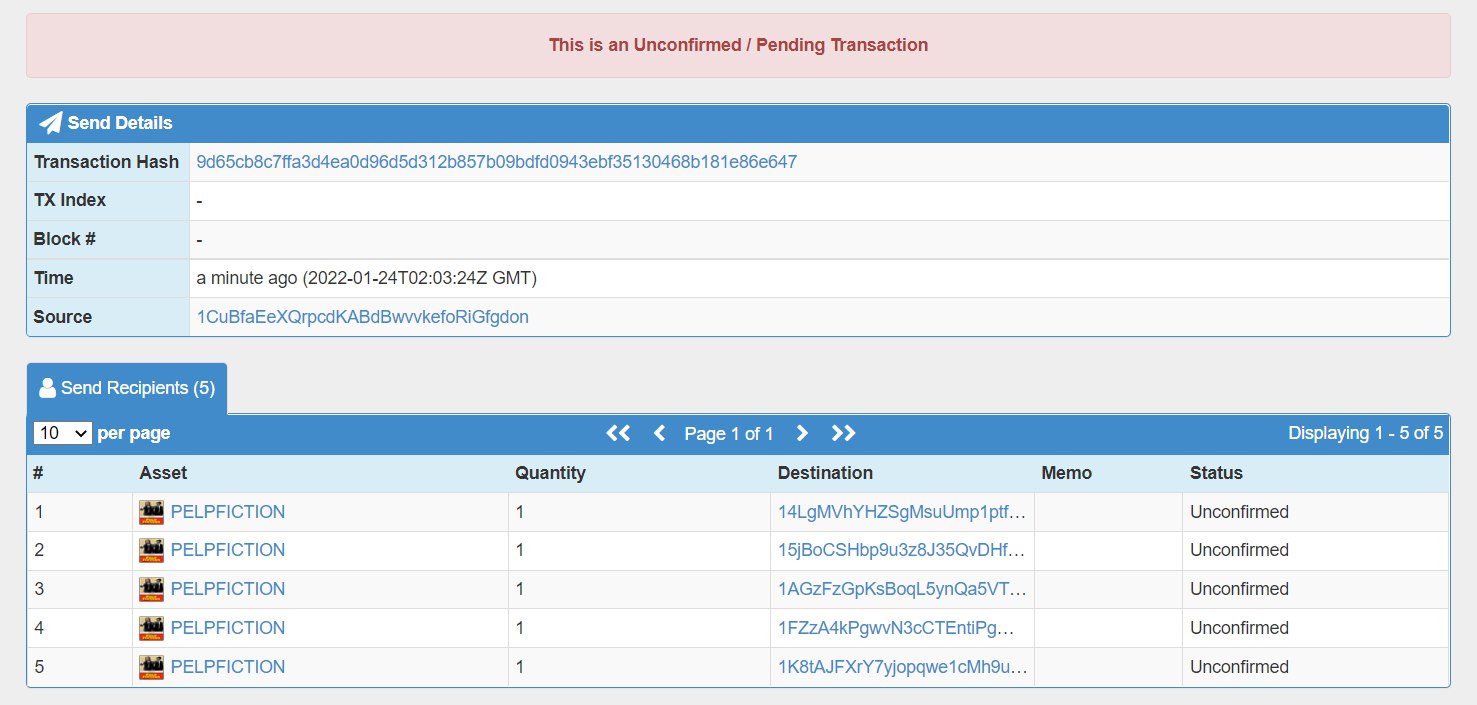Go to next page arrow
This screenshot has width=1477, height=705.
click(802, 433)
